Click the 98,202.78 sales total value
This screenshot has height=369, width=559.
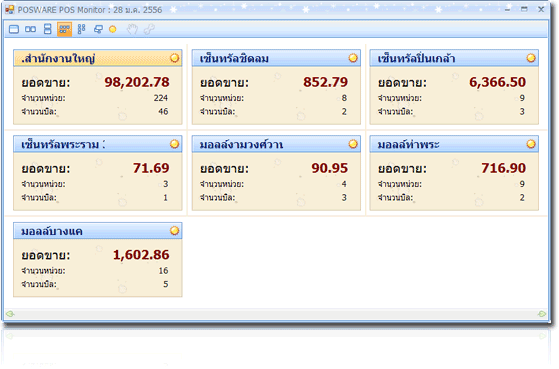tap(137, 82)
